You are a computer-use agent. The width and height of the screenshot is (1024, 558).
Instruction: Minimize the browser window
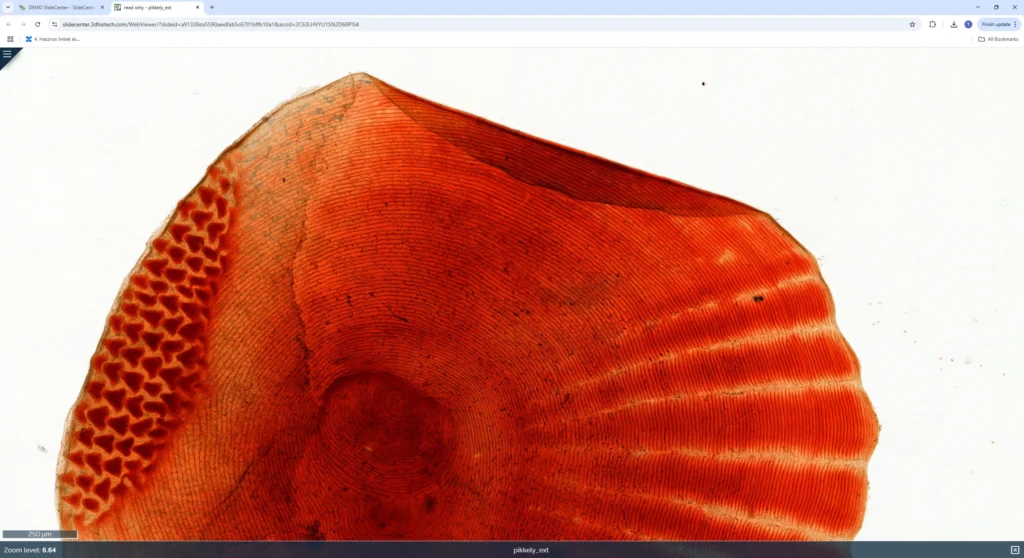pyautogui.click(x=978, y=7)
